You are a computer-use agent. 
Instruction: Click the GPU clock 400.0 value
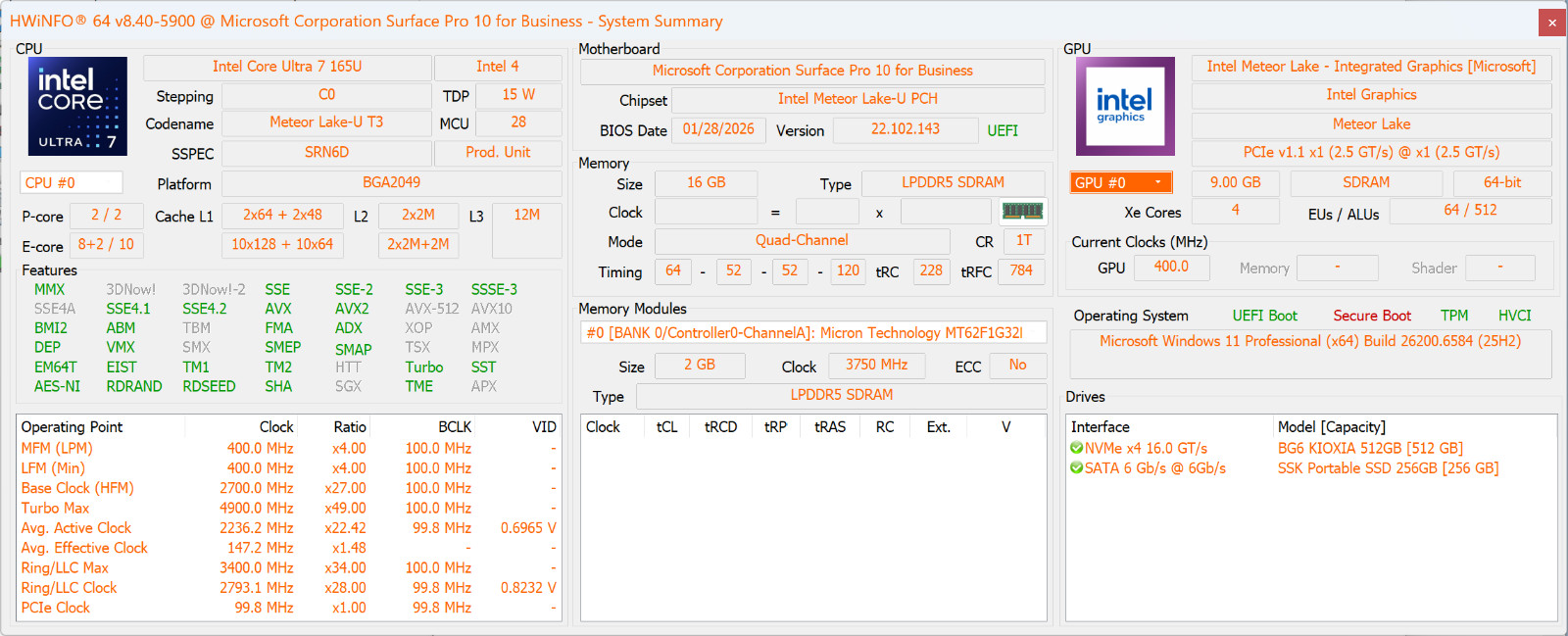click(x=1171, y=268)
